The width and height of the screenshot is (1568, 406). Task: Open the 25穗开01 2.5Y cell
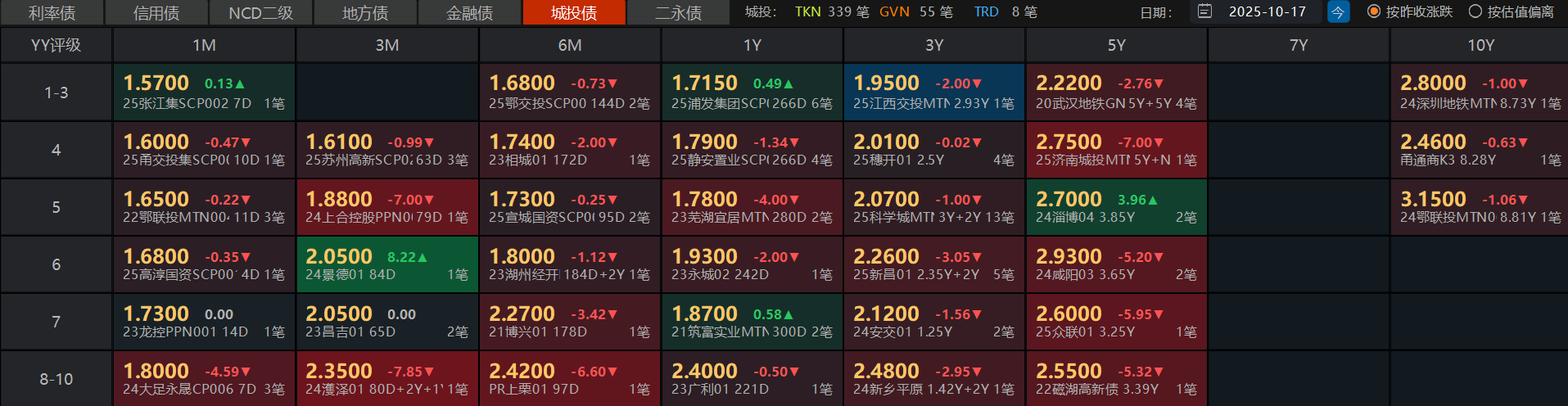934,150
